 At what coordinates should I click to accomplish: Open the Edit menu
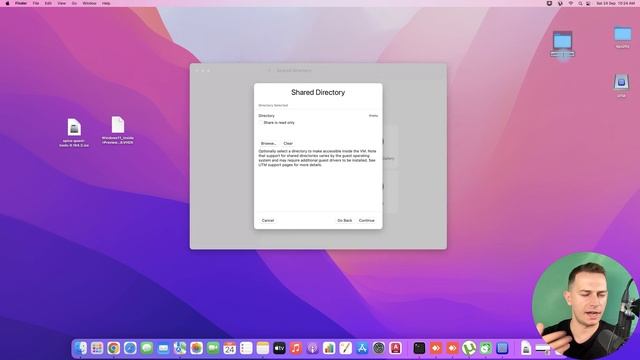coord(48,3)
